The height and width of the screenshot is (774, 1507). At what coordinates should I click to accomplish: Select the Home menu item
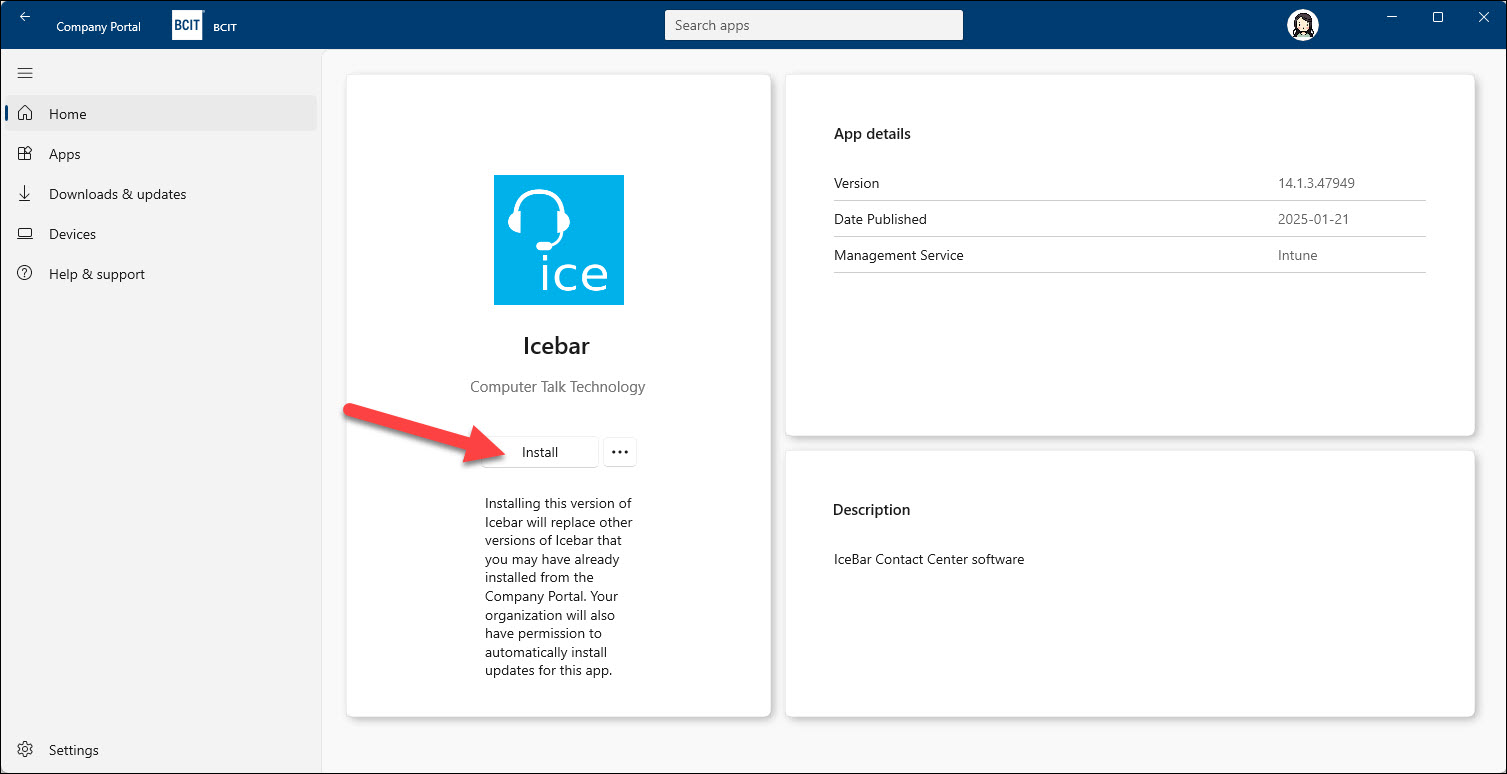pos(67,113)
